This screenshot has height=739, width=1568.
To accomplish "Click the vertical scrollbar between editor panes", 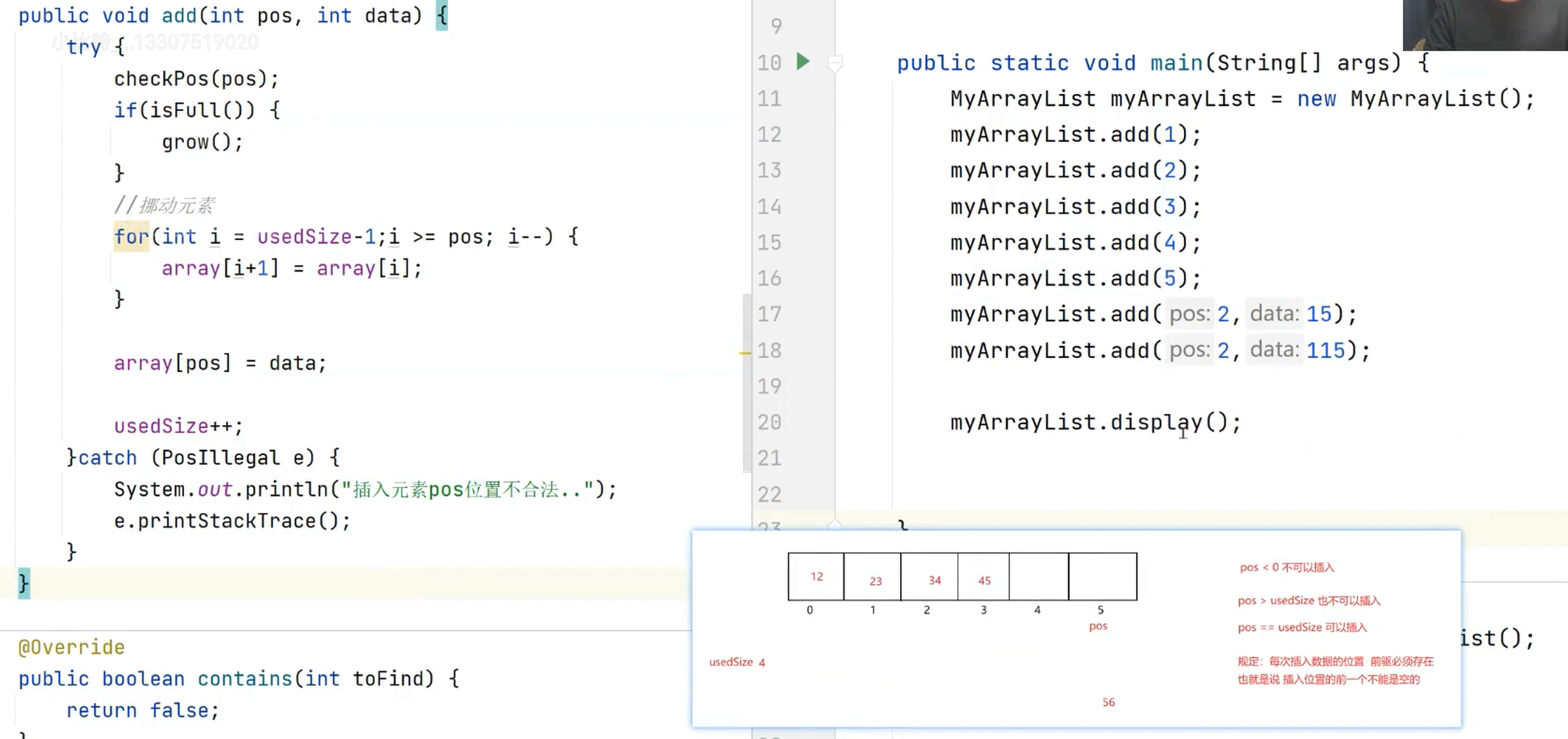I will pyautogui.click(x=746, y=382).
